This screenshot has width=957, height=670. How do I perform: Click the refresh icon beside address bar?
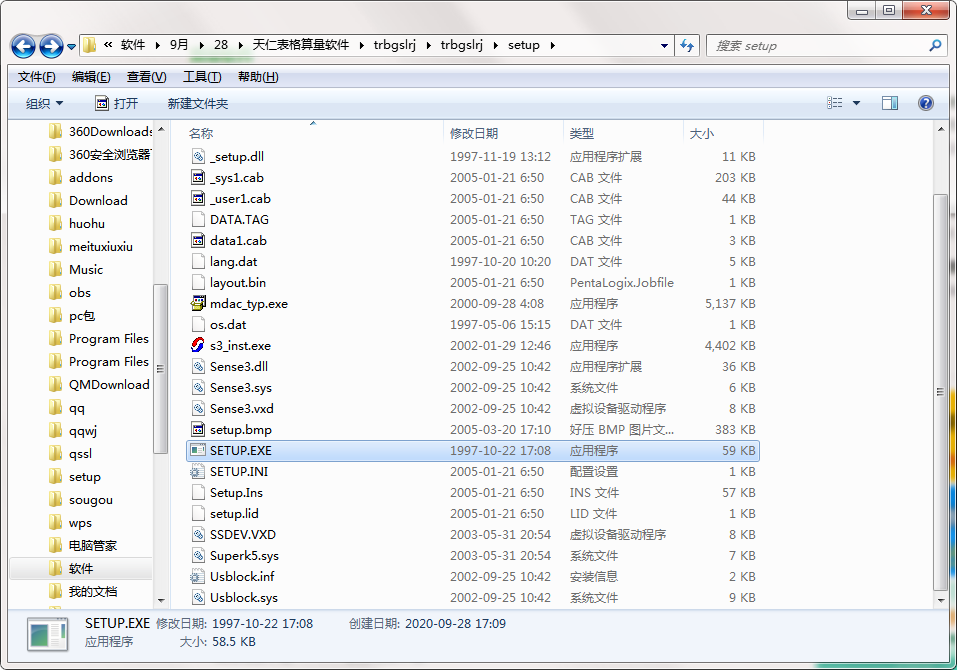(x=687, y=45)
